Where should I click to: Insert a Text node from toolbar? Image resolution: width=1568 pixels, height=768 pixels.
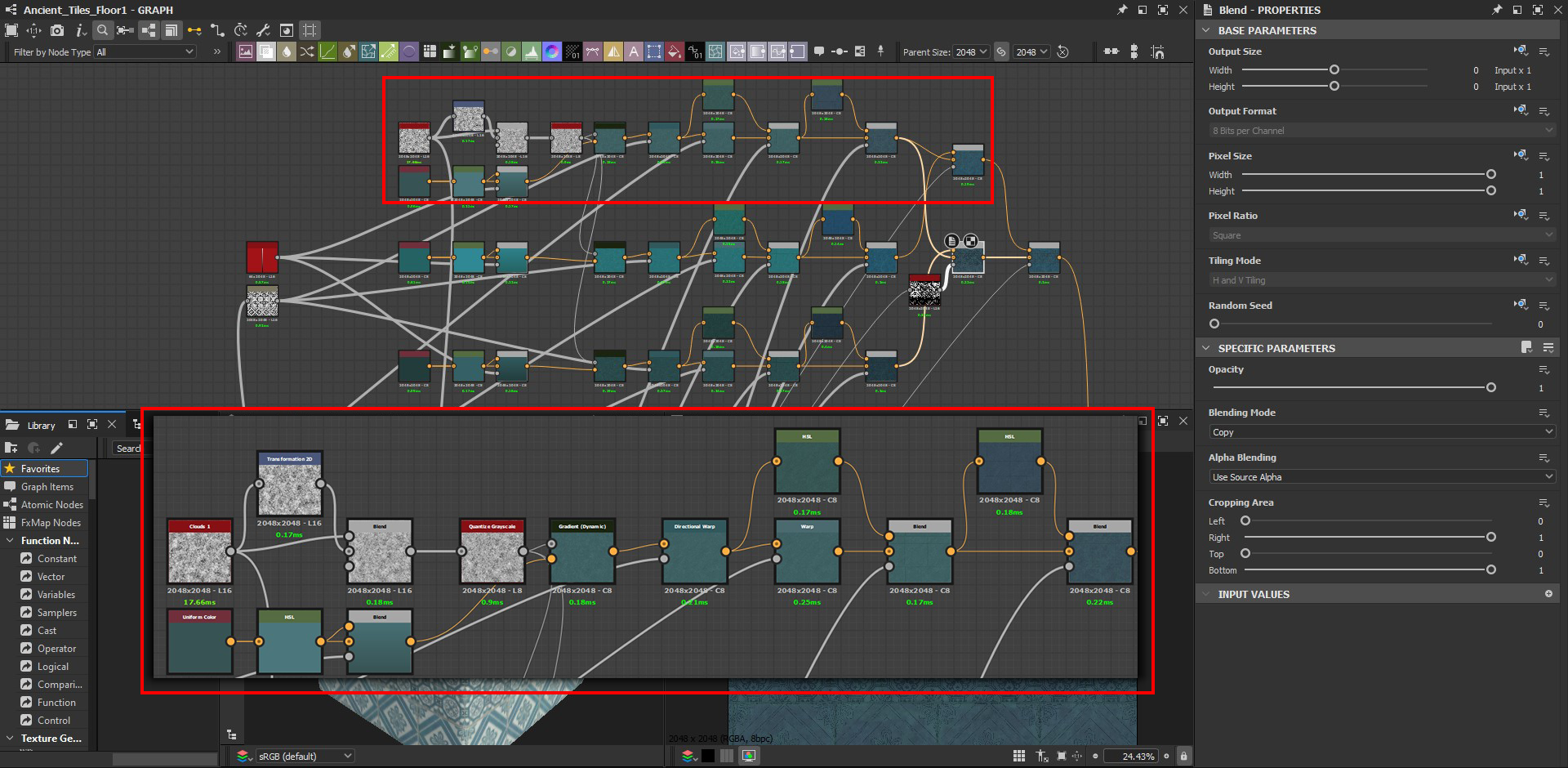point(634,51)
